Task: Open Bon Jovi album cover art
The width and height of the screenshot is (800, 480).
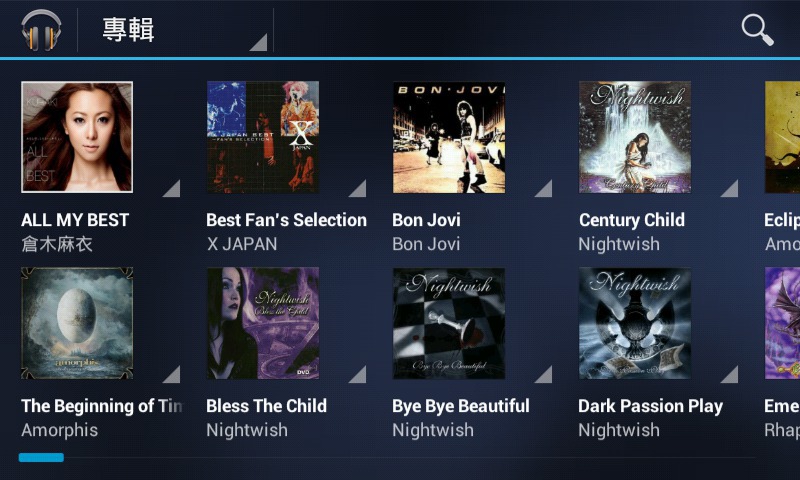Action: pyautogui.click(x=449, y=137)
